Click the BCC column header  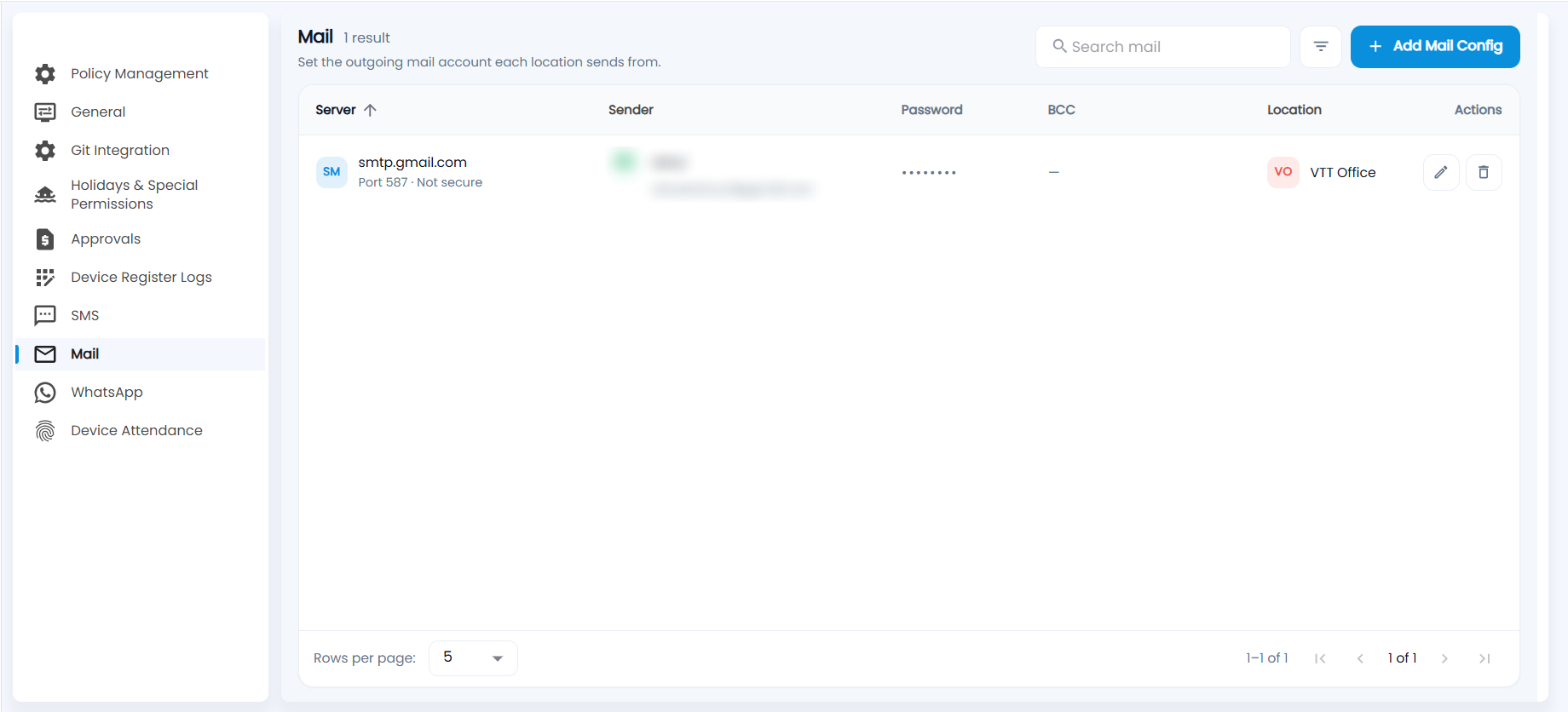(1061, 110)
